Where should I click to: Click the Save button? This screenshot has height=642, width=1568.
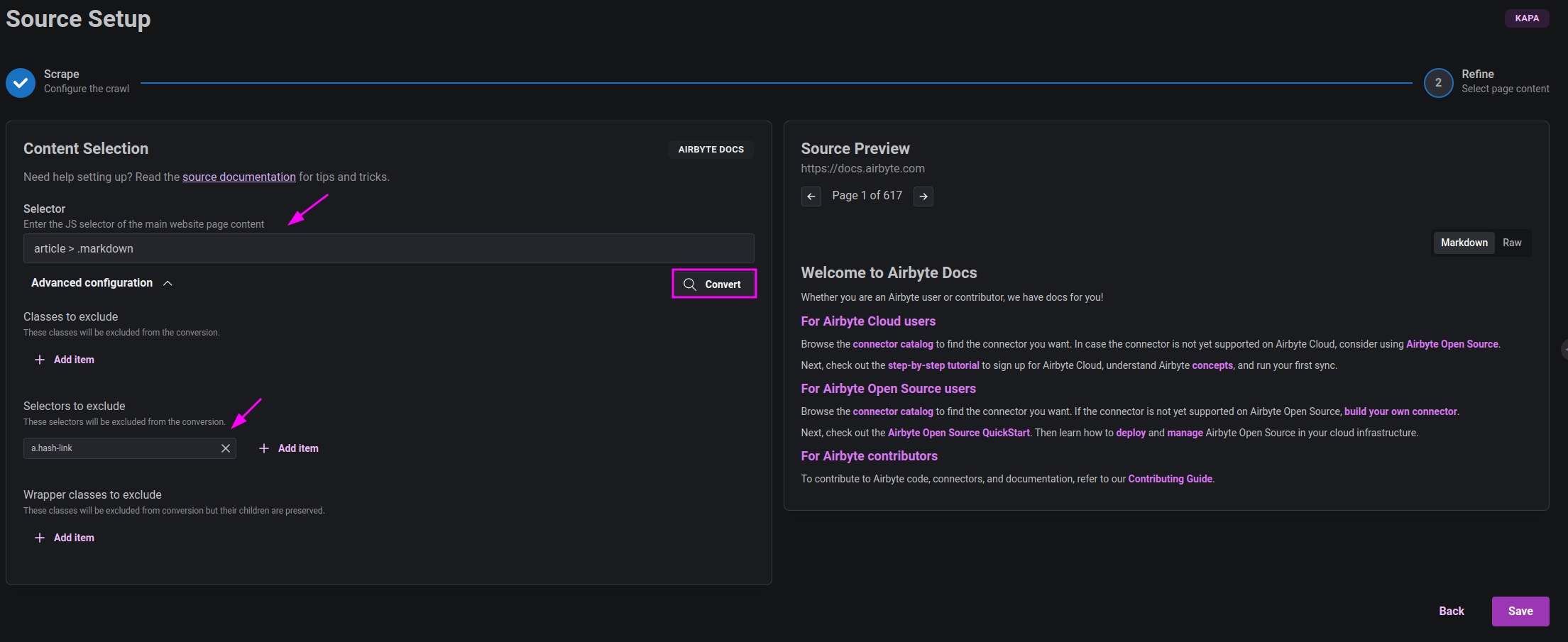tap(1520, 611)
